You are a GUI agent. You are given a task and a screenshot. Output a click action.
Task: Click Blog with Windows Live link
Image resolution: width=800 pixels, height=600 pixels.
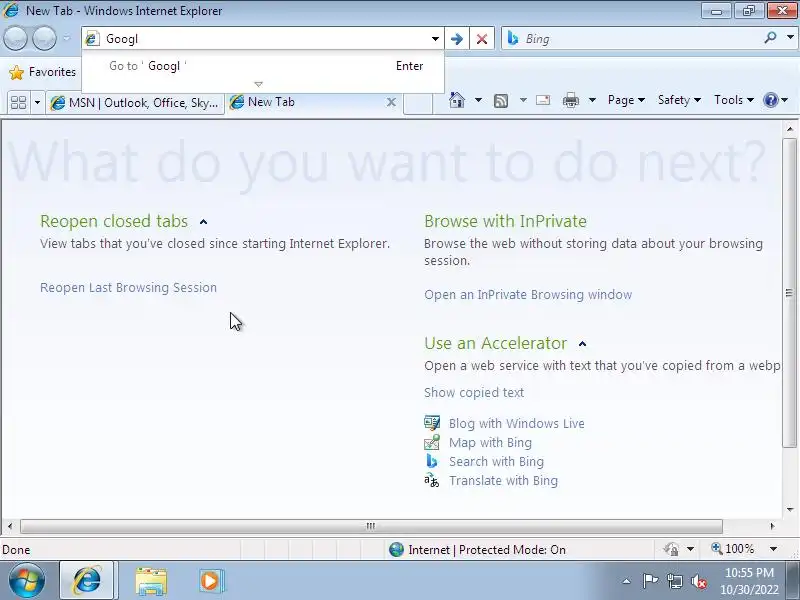coord(517,423)
